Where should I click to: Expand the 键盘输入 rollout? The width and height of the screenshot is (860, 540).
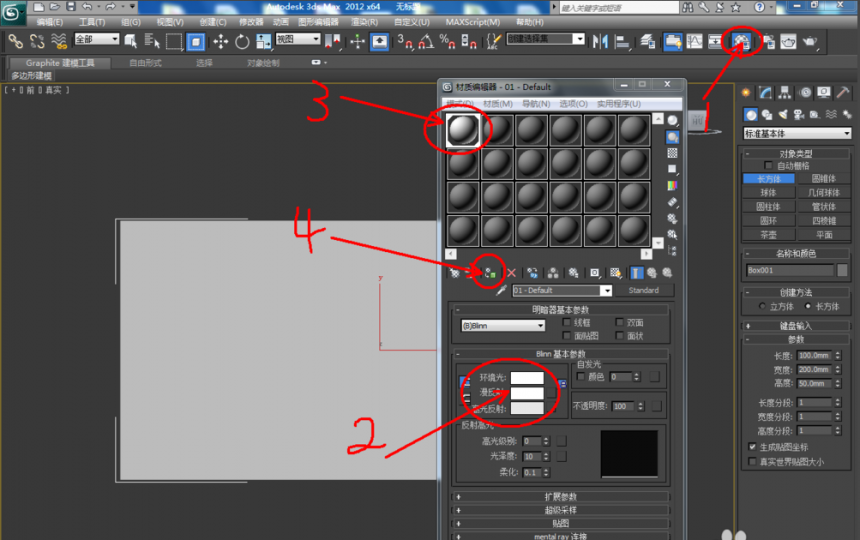pyautogui.click(x=796, y=326)
